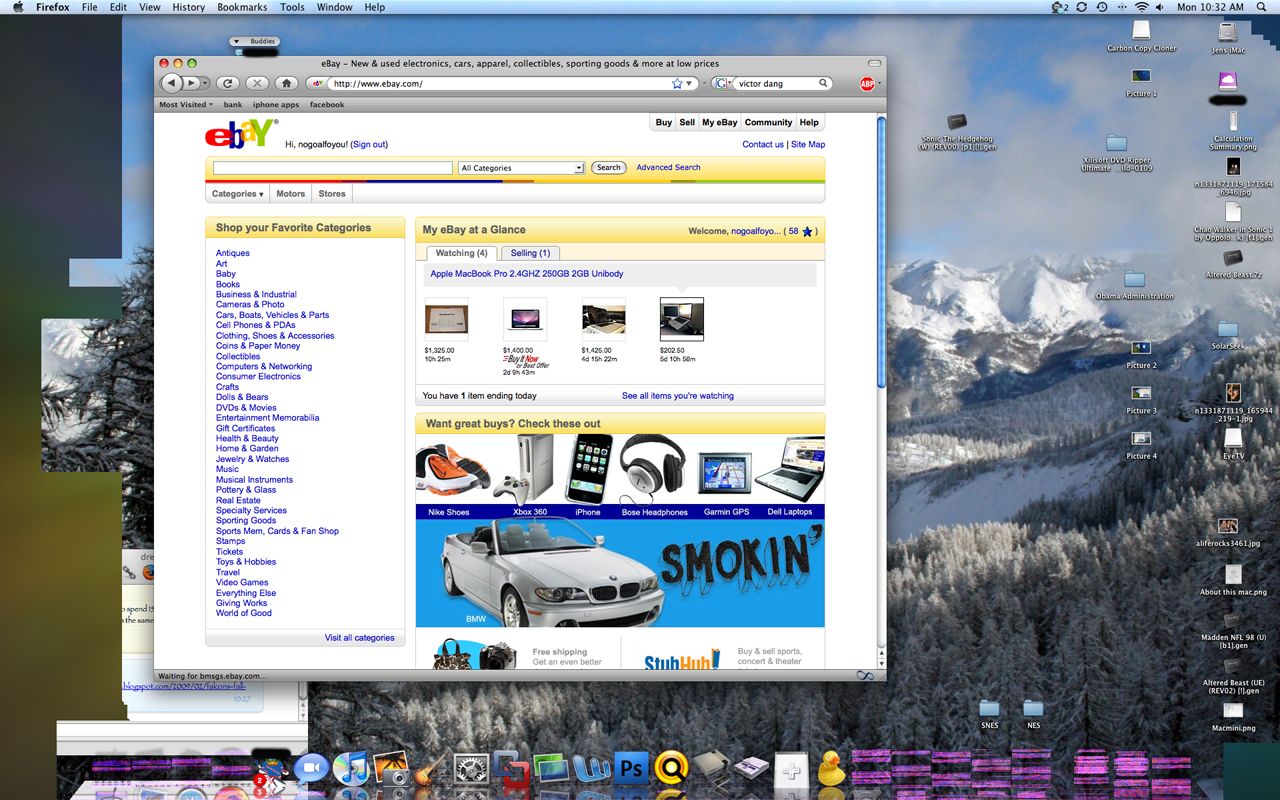Launch VMware Fusion from the dock
This screenshot has height=800, width=1280.
click(511, 768)
